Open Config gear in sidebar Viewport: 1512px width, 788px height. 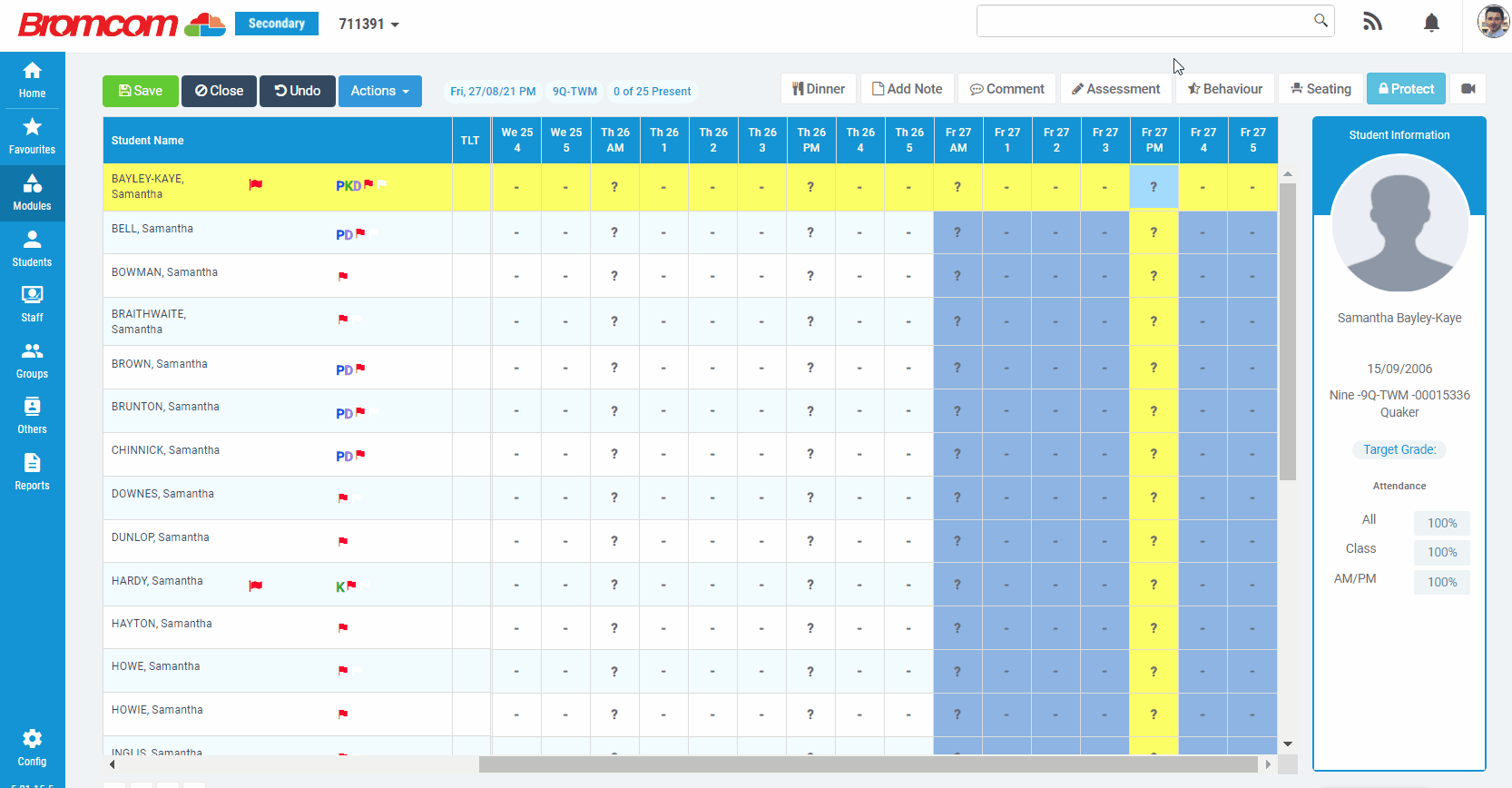(32, 747)
